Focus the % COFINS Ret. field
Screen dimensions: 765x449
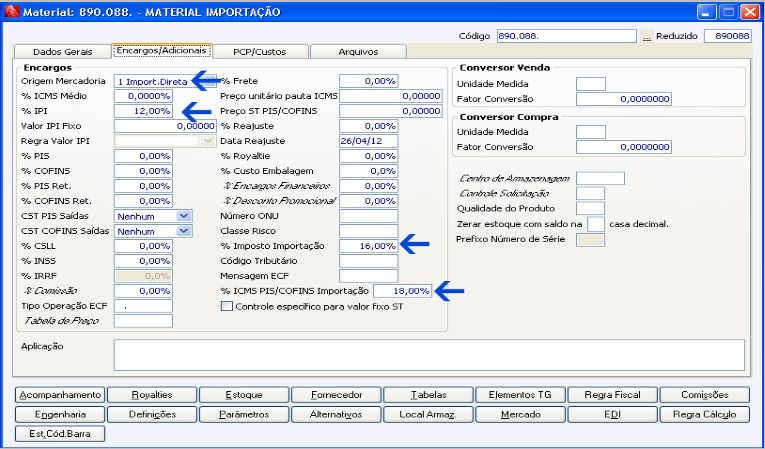point(143,201)
